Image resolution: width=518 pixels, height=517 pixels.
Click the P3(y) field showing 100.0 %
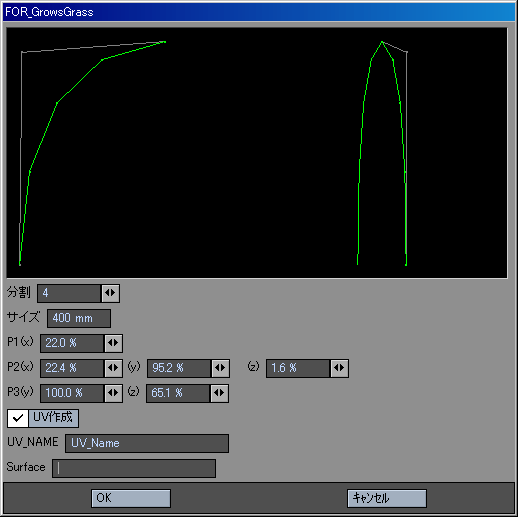72,393
